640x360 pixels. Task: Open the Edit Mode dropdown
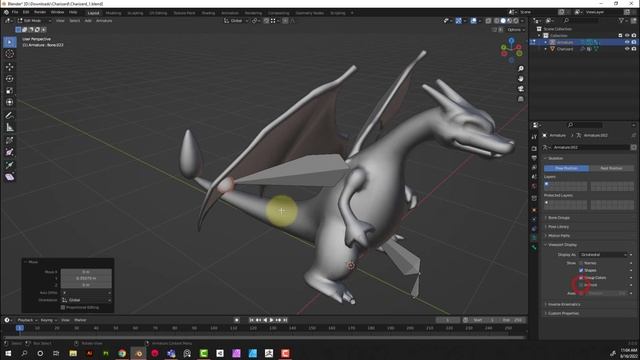point(34,20)
